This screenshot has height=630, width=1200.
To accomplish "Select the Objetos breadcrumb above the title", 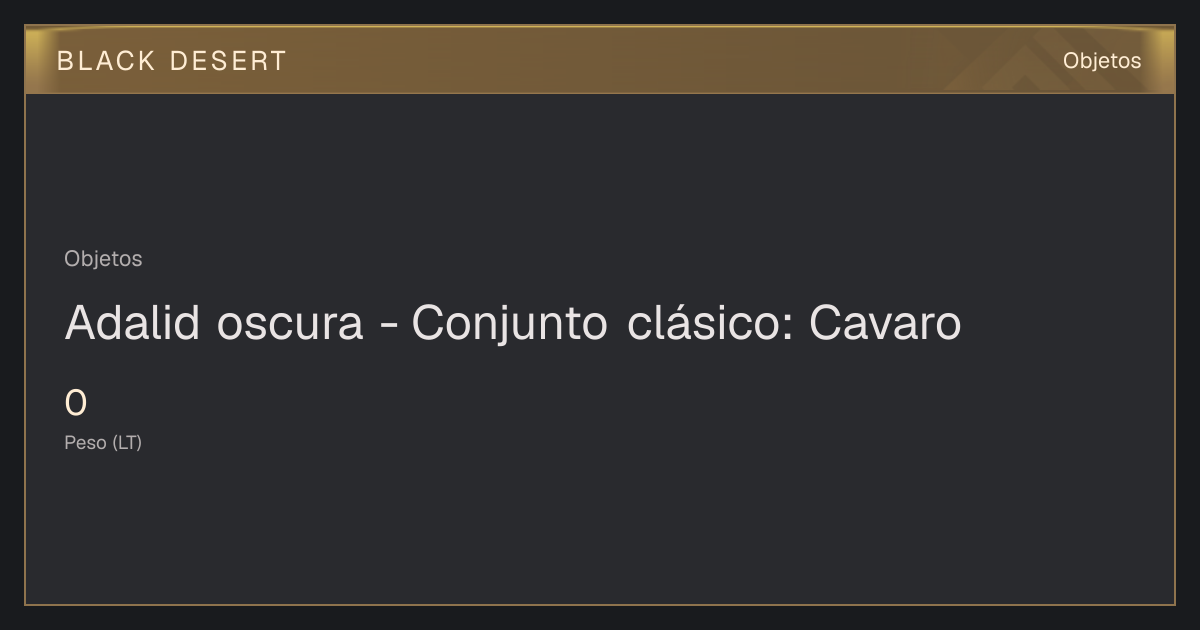I will pyautogui.click(x=103, y=259).
